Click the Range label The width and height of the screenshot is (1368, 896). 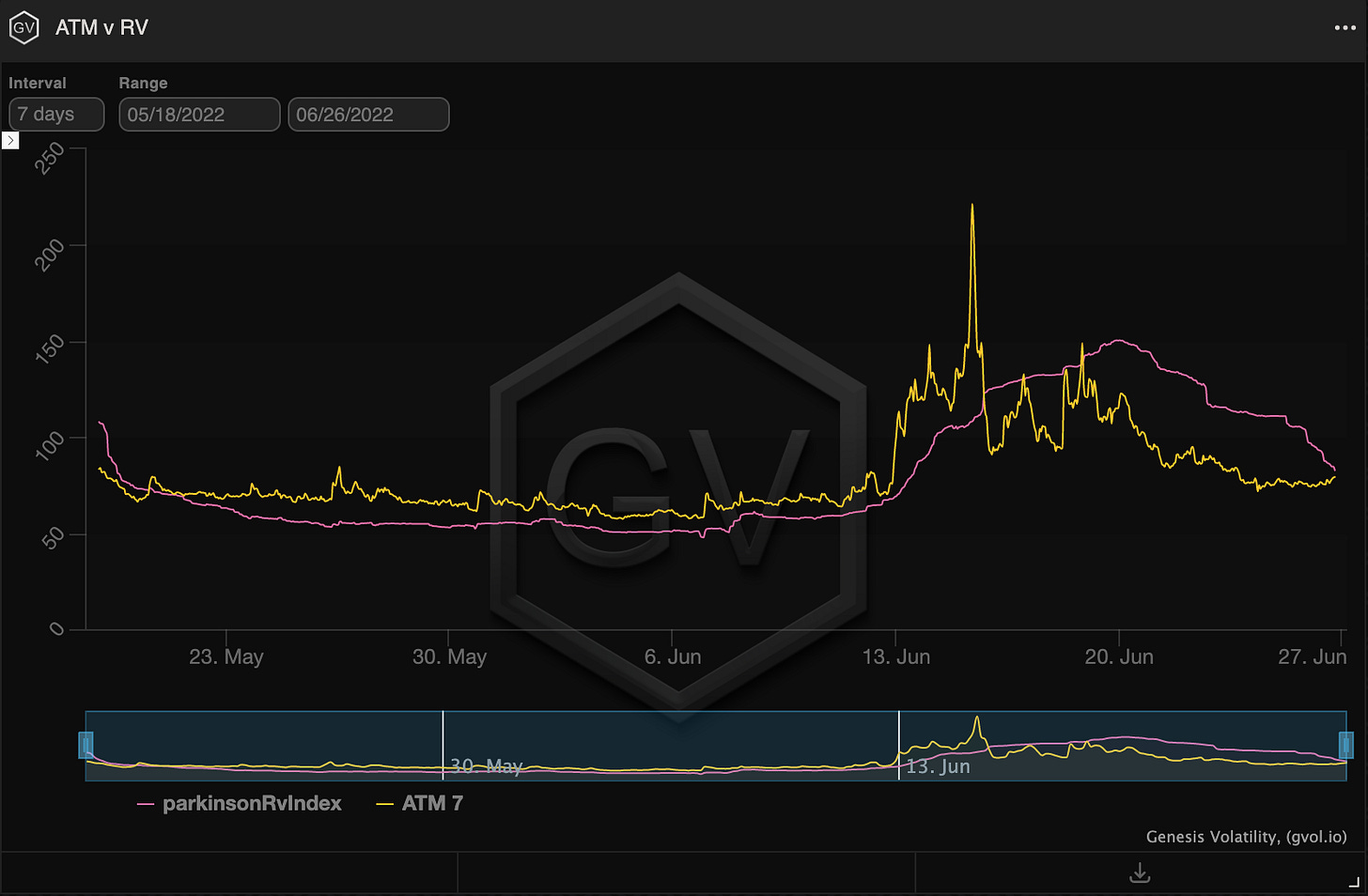pos(143,83)
